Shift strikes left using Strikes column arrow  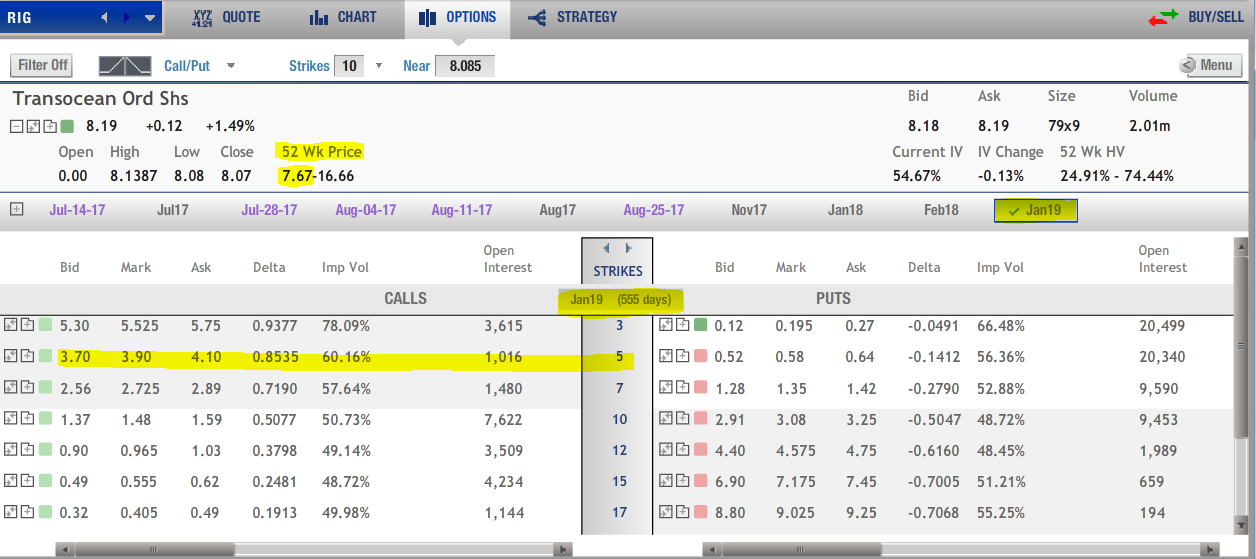coord(605,248)
